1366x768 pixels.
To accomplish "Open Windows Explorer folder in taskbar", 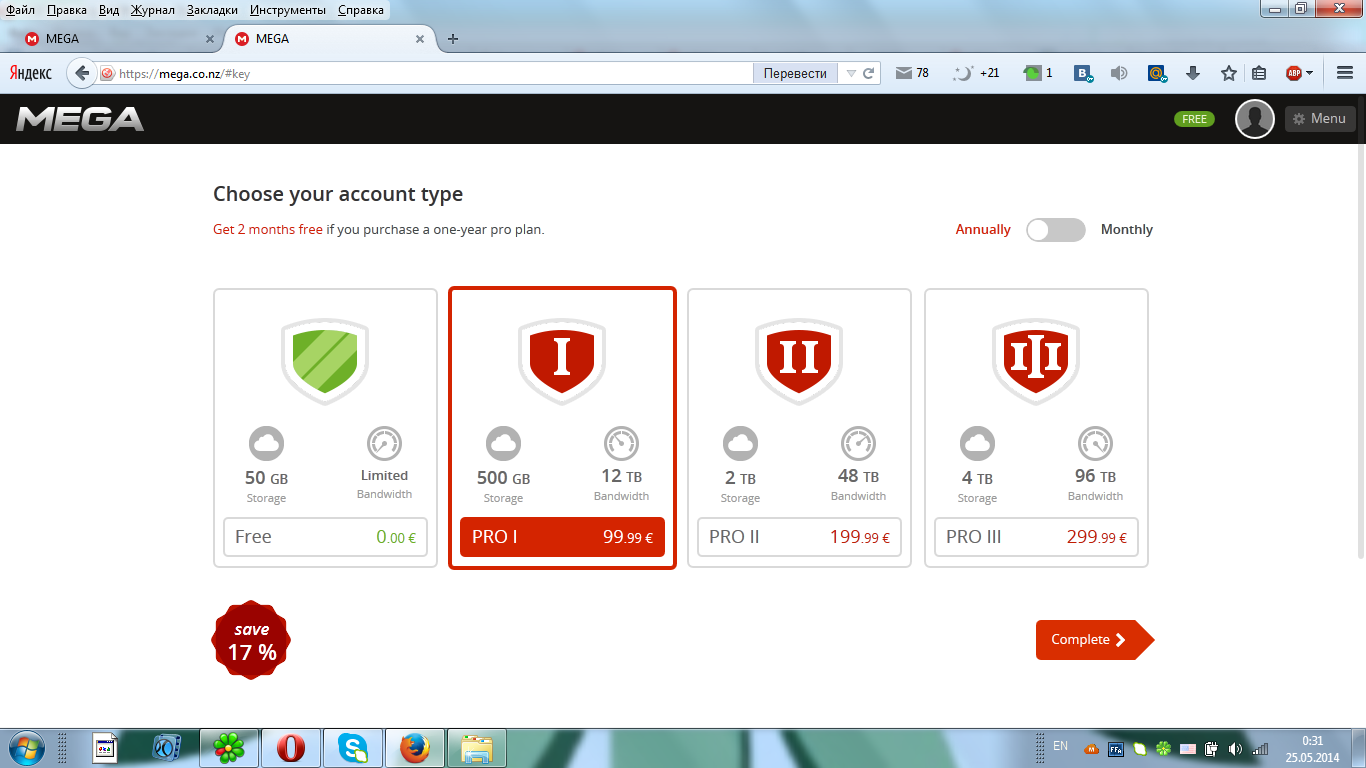I will click(x=477, y=748).
